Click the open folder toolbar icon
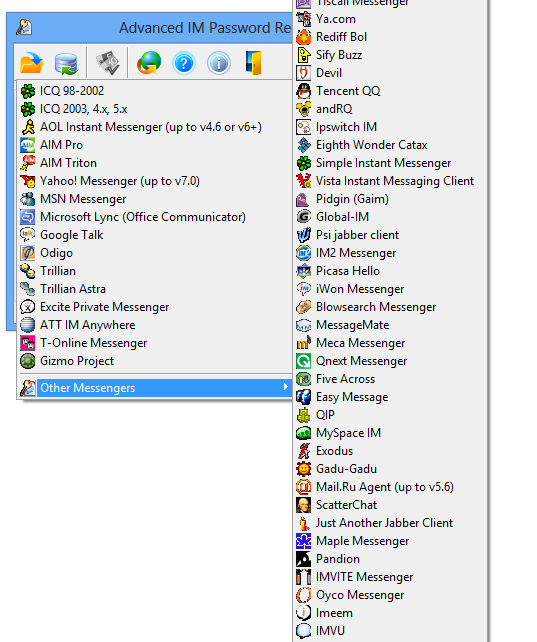This screenshot has height=642, width=537. pos(32,63)
